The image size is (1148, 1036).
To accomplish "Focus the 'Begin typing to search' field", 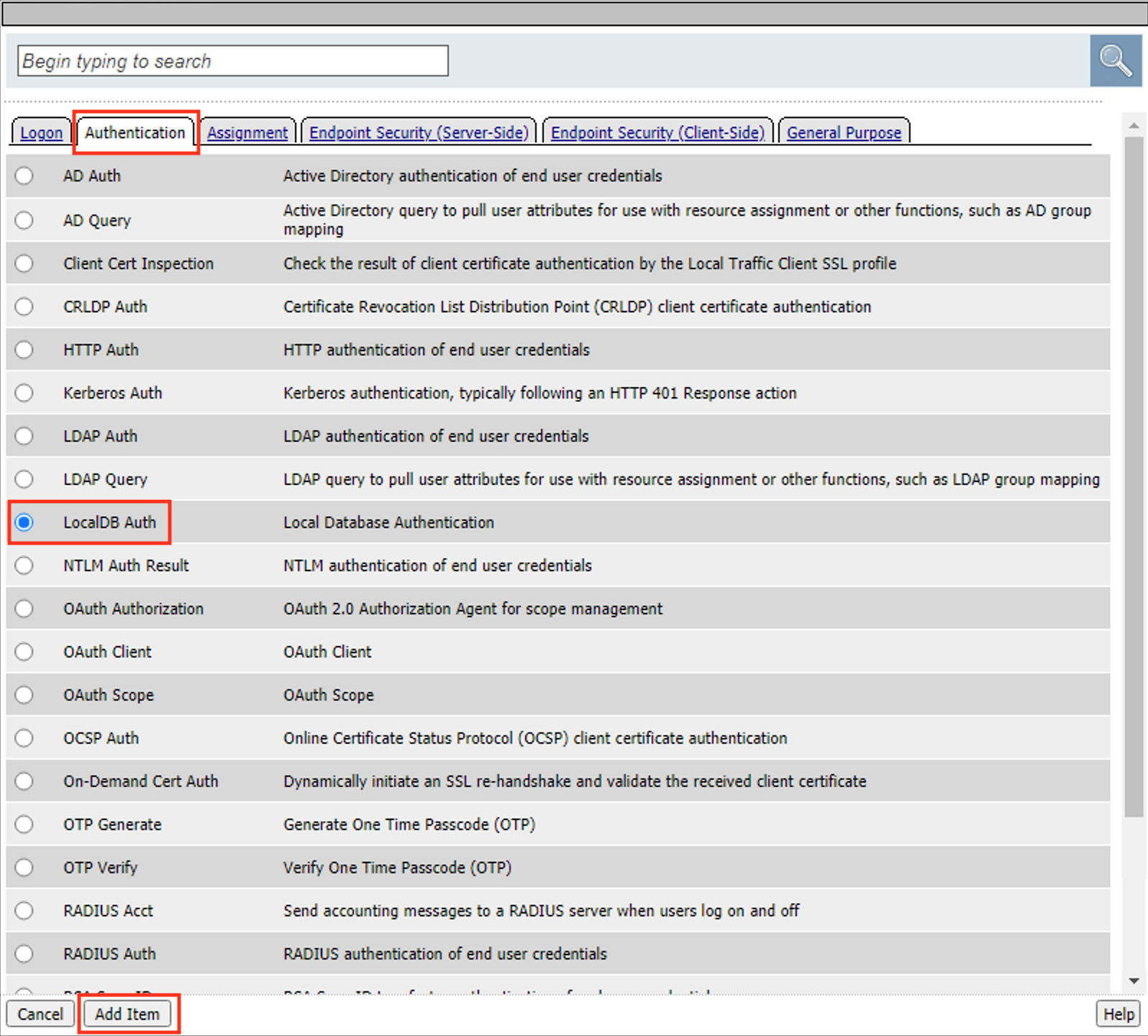I will coord(233,61).
